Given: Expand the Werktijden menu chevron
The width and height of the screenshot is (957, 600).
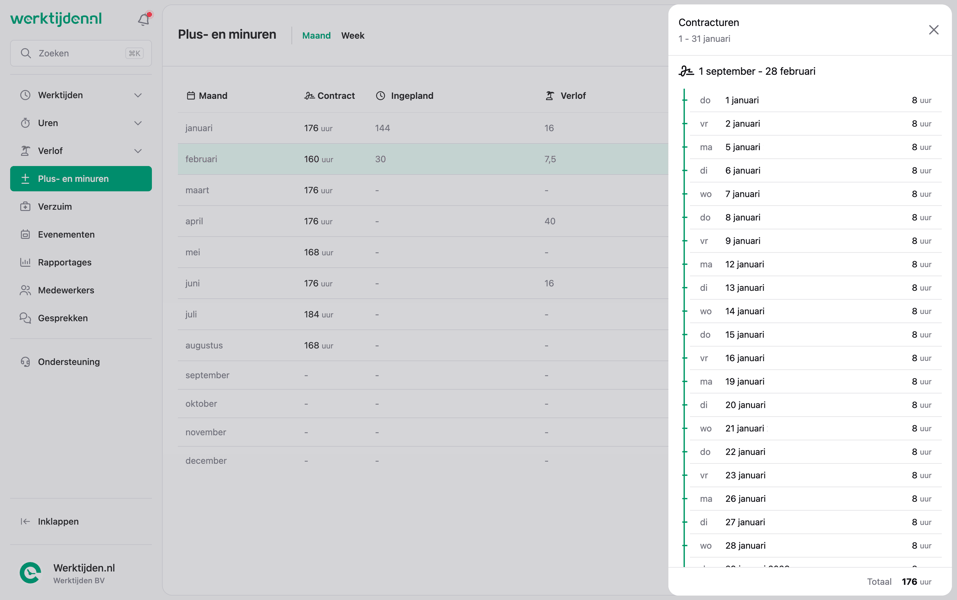Looking at the screenshot, I should (138, 95).
